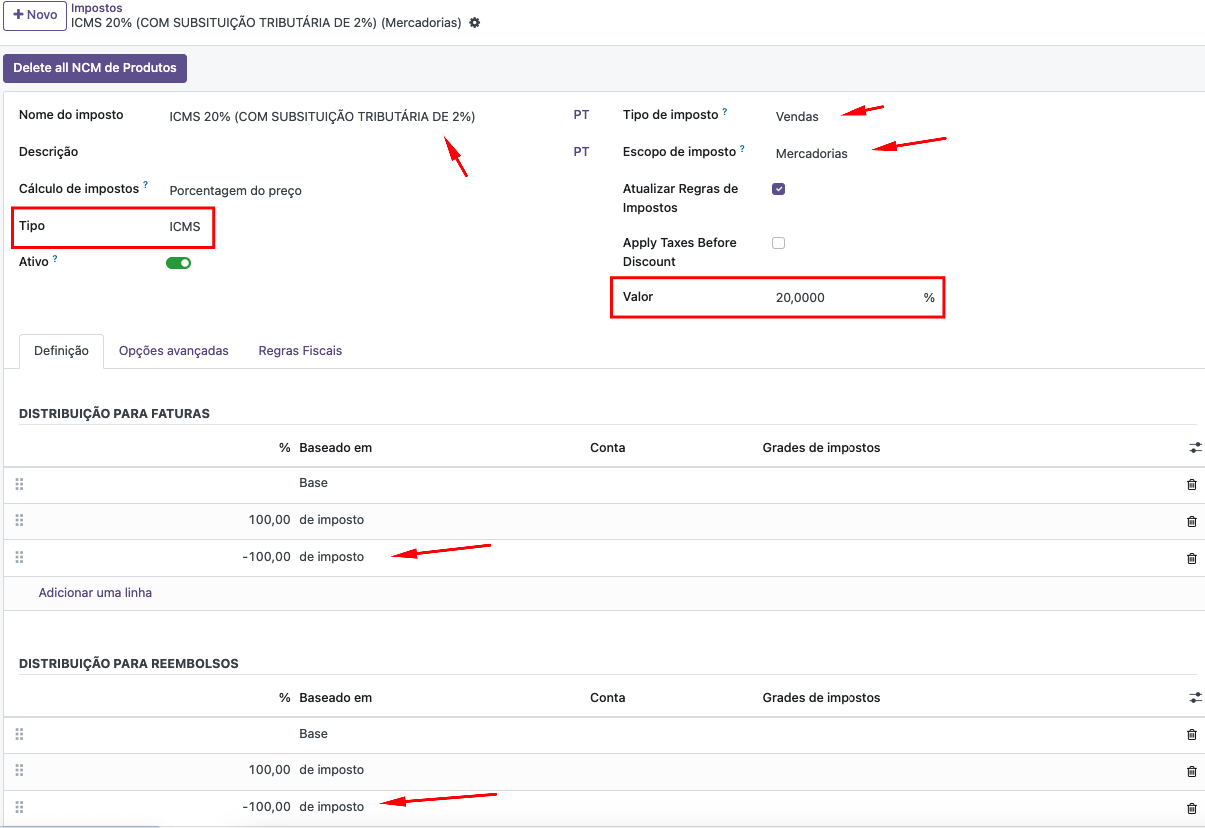Uncheck Atualizar Regras de Impostos
The height and width of the screenshot is (828, 1205).
click(x=779, y=189)
